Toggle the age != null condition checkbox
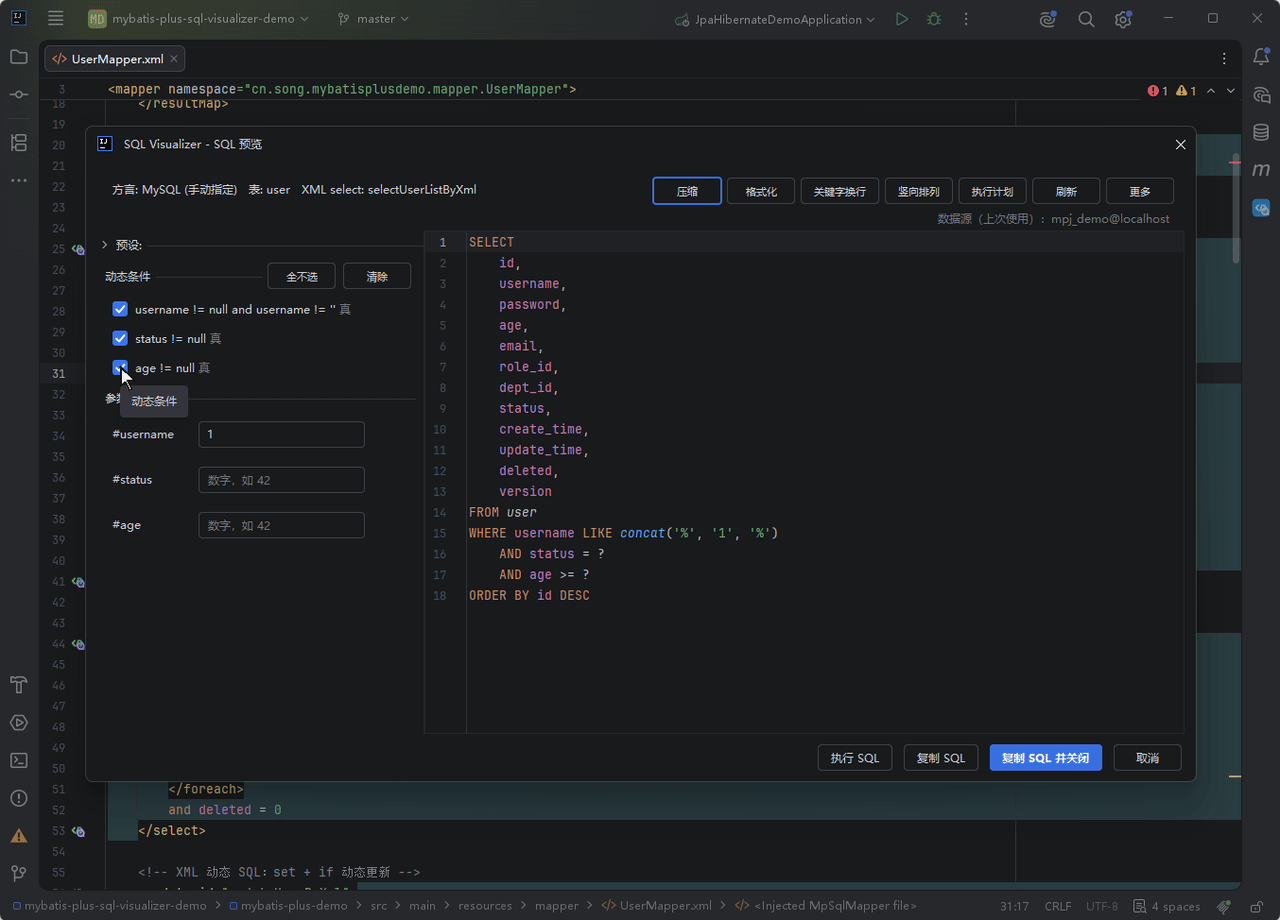The image size is (1280, 920). pos(120,368)
